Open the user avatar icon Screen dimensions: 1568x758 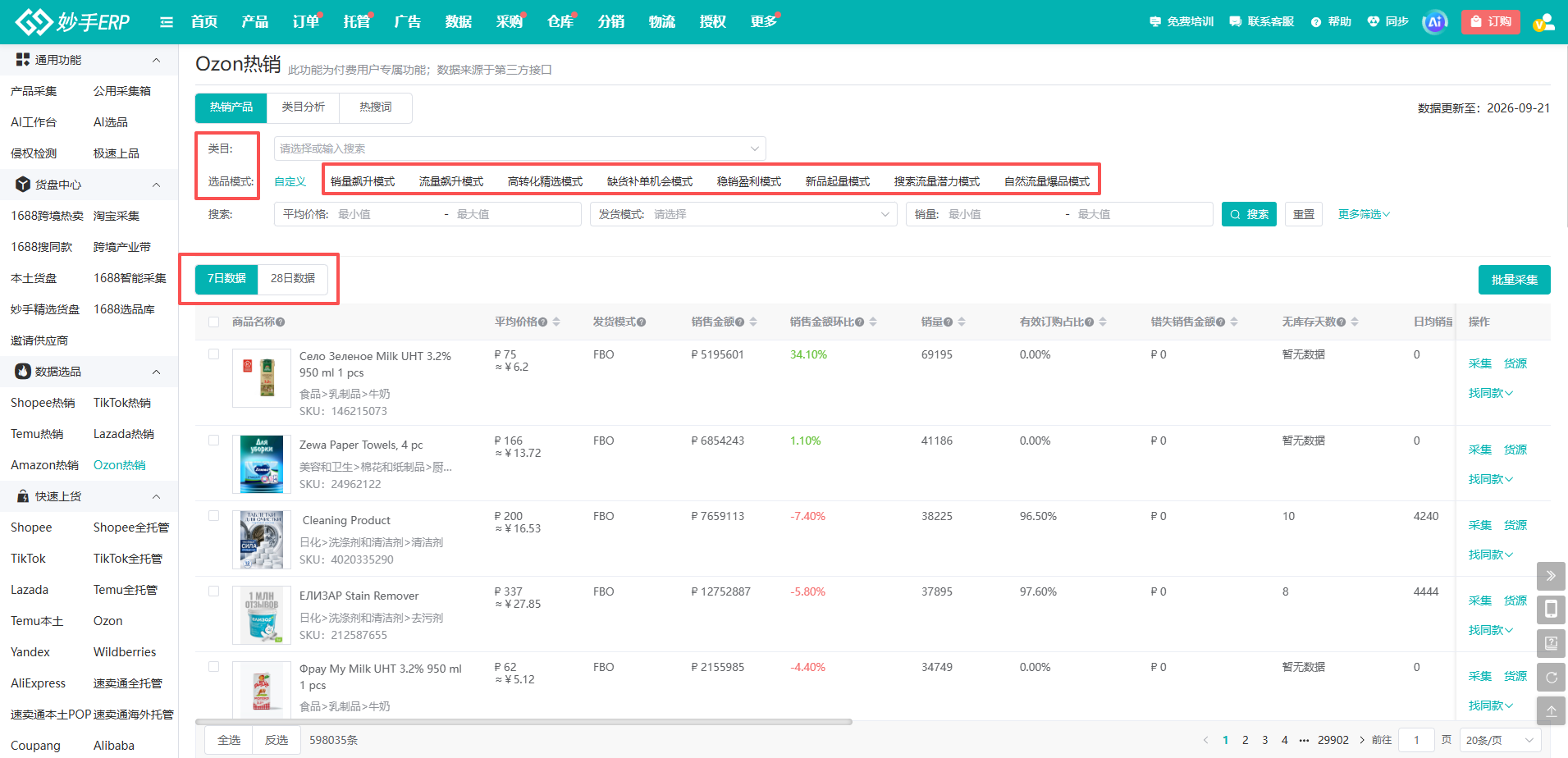(1543, 22)
